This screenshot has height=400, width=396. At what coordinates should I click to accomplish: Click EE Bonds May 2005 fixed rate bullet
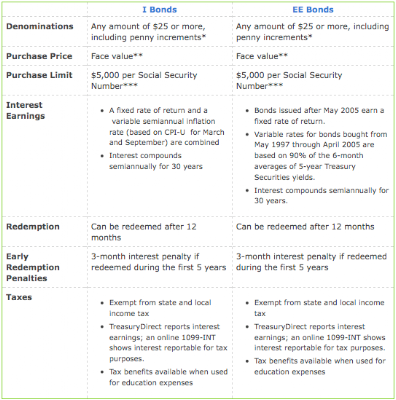coord(319,116)
